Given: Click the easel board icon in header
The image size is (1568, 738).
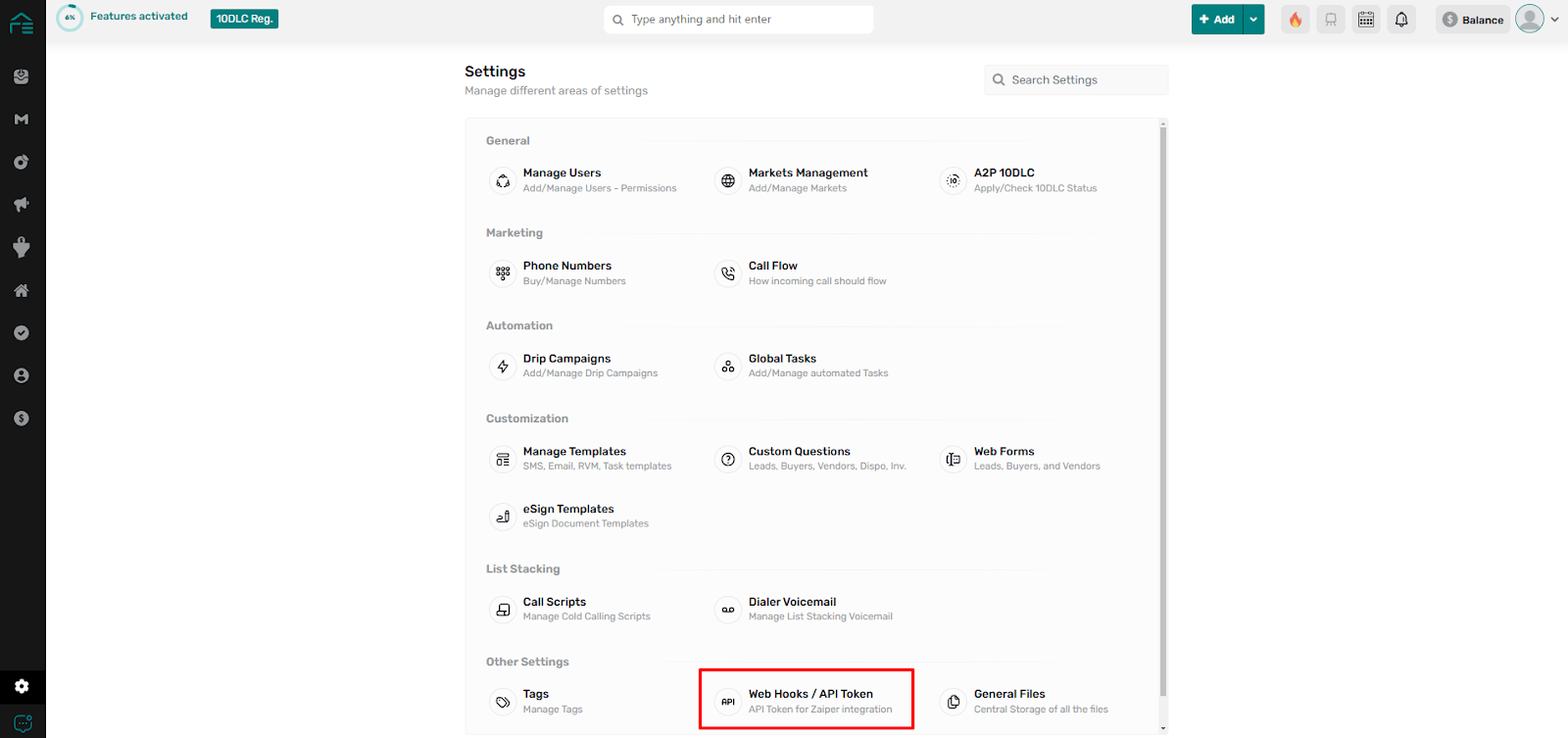Looking at the screenshot, I should point(1331,20).
